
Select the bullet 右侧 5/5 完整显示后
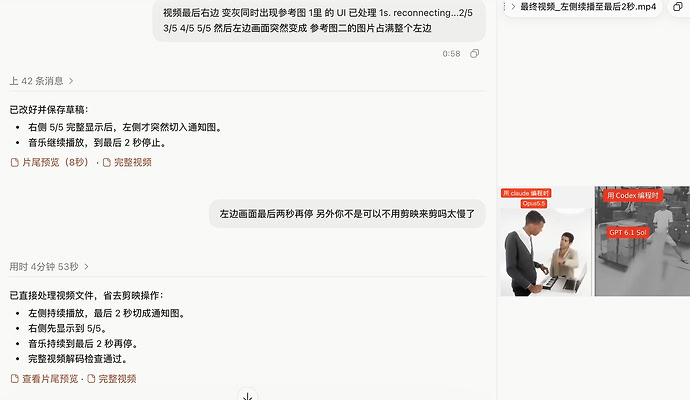[x=126, y=127]
